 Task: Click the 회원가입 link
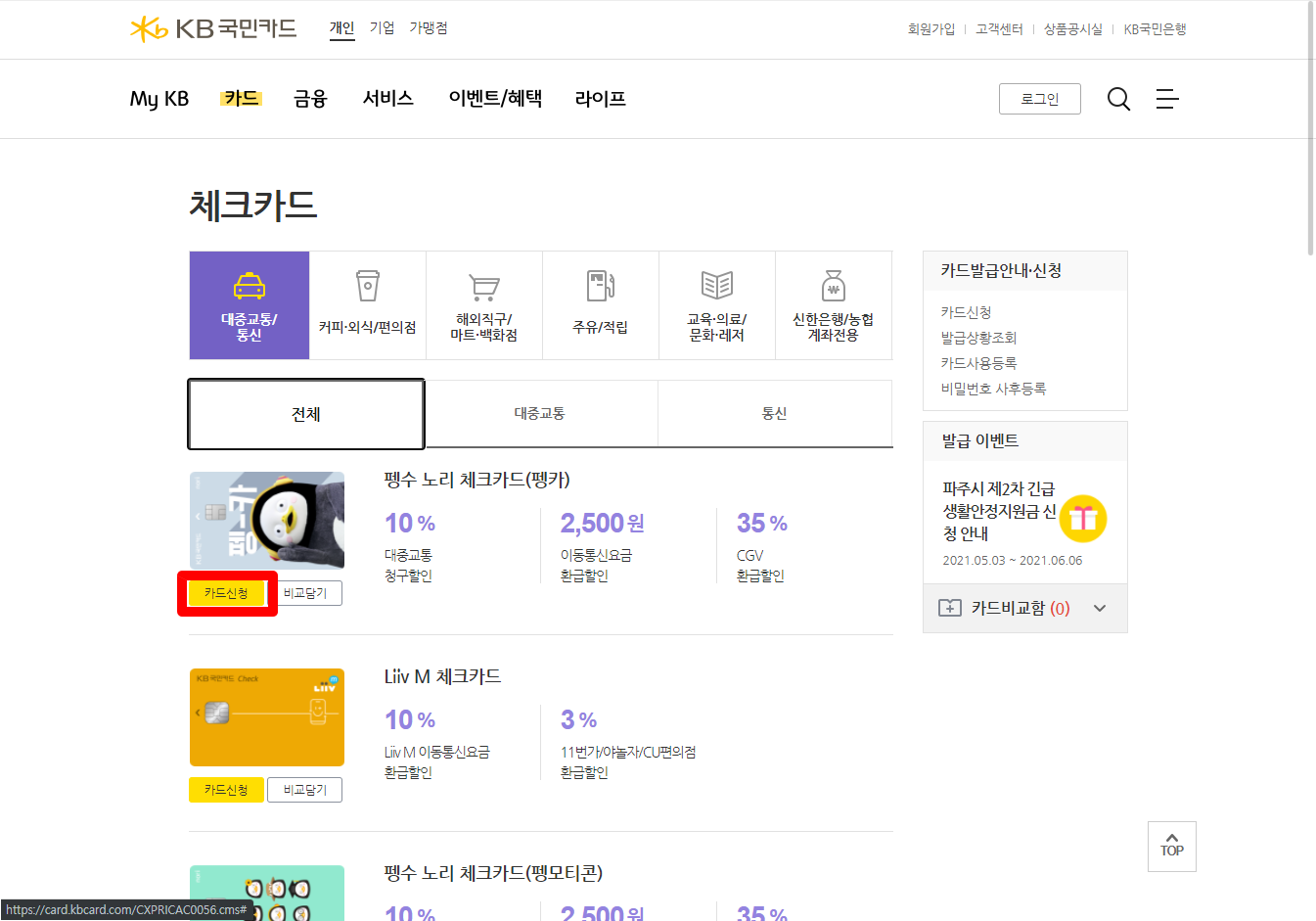click(x=931, y=29)
